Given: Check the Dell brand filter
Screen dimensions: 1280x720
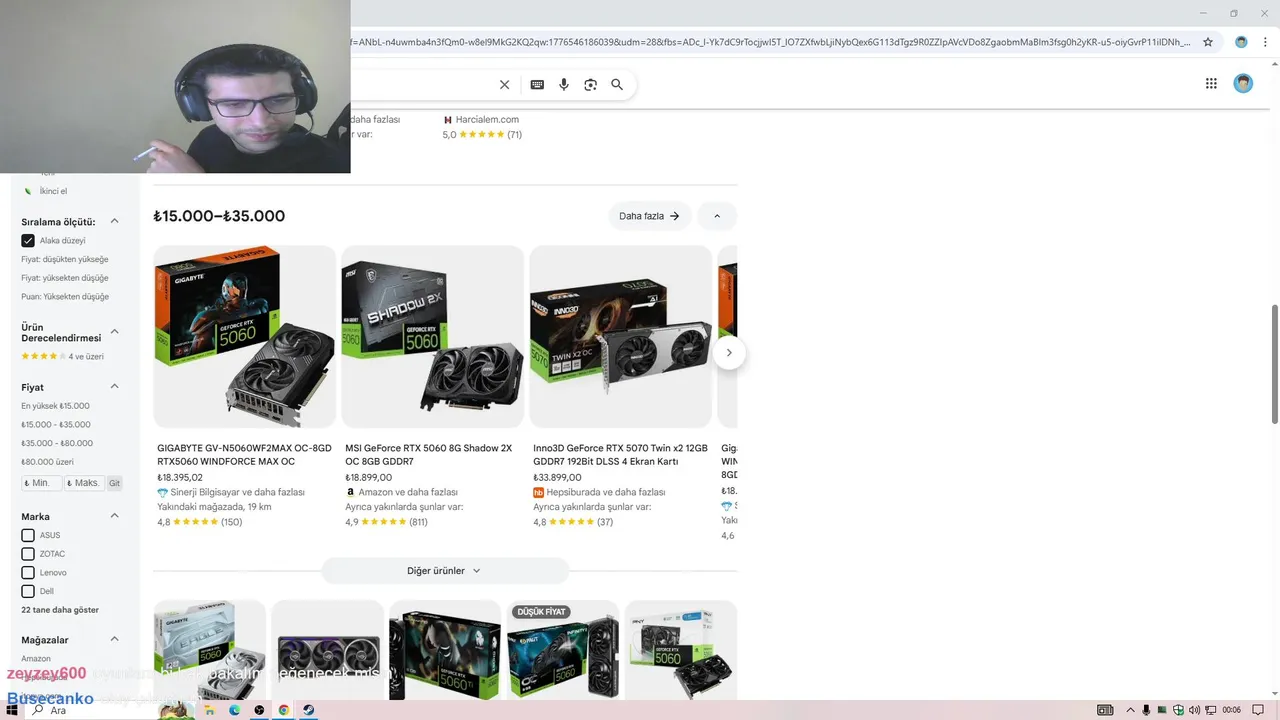Looking at the screenshot, I should tap(28, 591).
